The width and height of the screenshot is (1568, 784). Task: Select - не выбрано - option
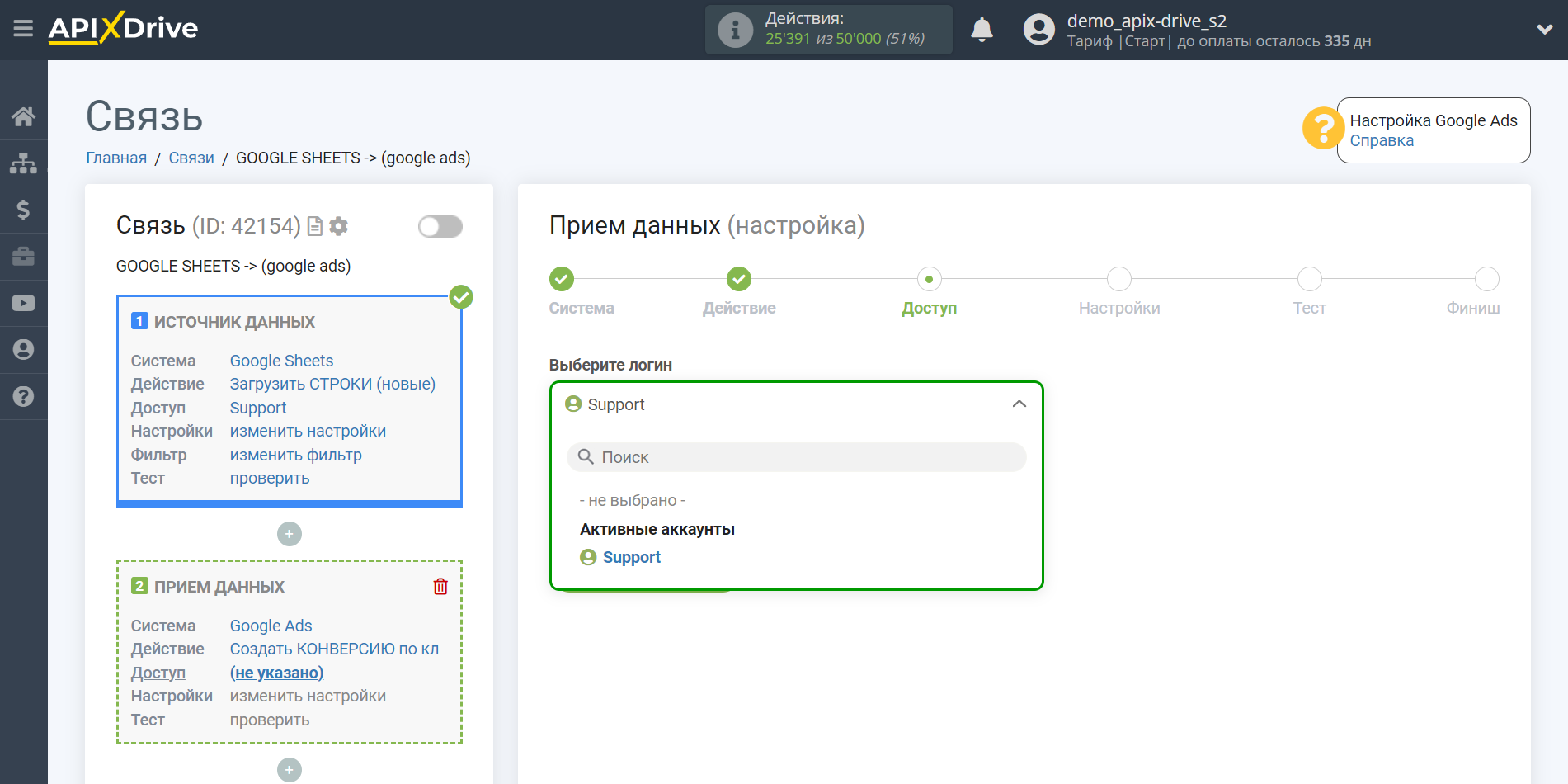tap(633, 500)
